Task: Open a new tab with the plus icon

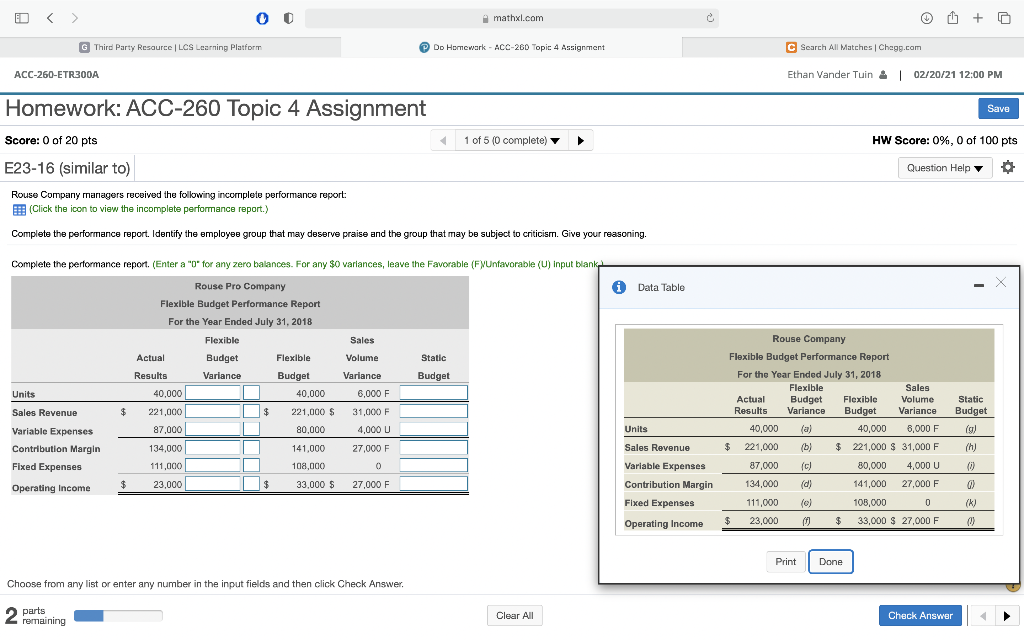Action: coord(978,18)
